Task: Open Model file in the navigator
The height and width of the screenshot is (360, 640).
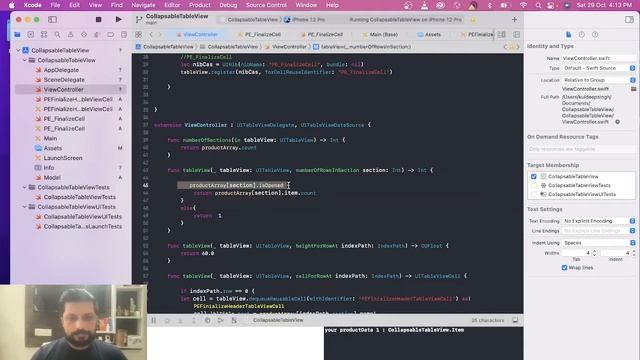Action: tap(52, 178)
